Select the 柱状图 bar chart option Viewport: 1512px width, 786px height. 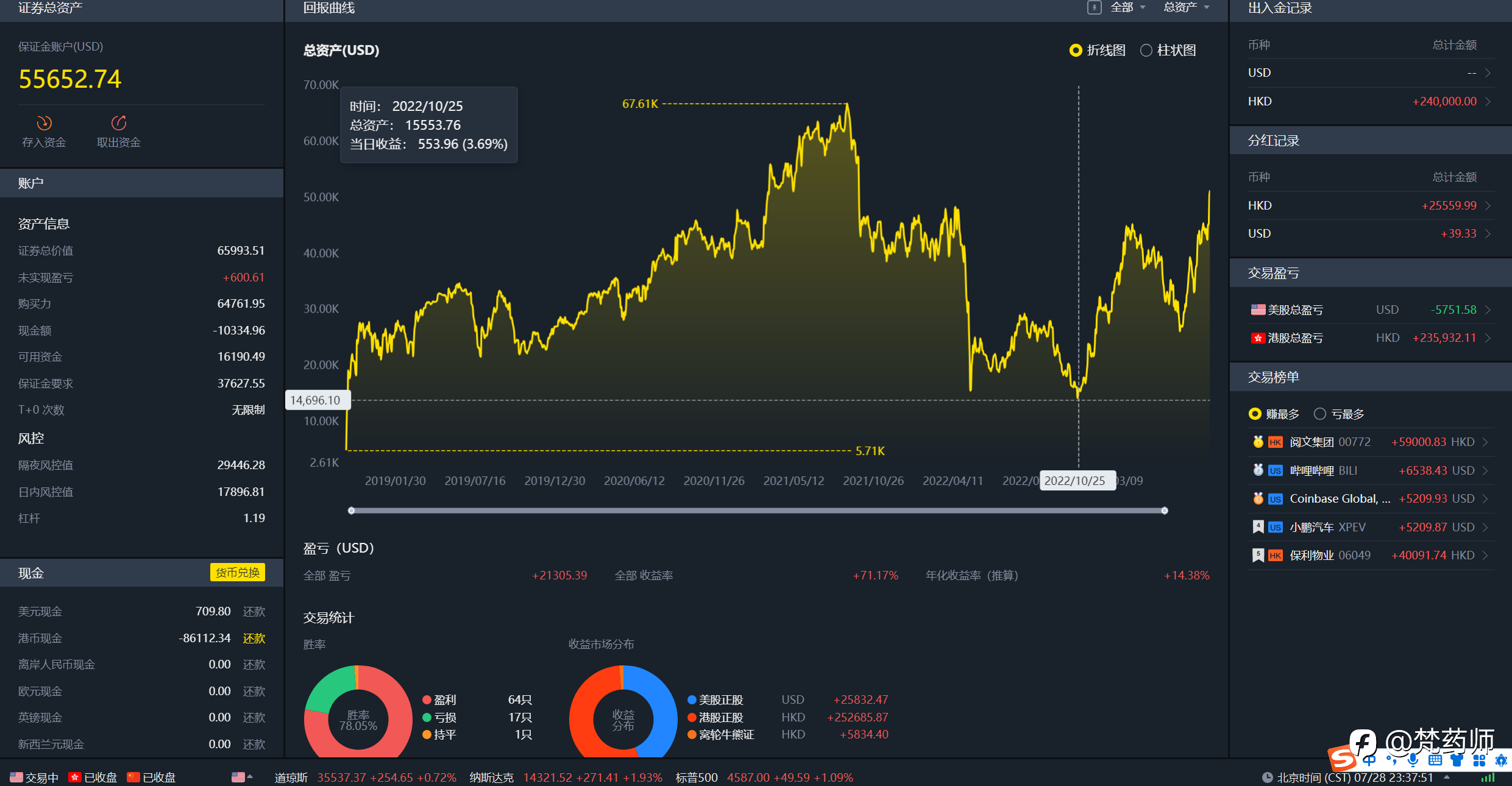(1168, 50)
